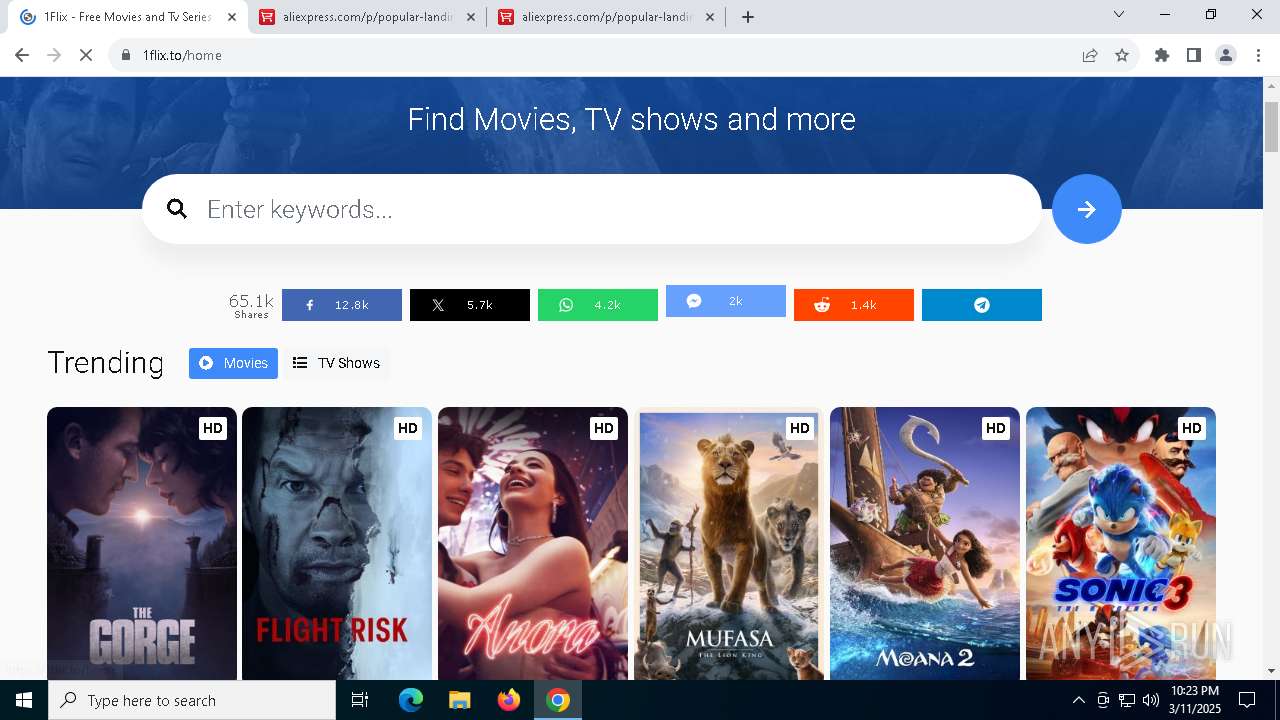
Task: Close the first aliexpress tab
Action: [470, 17]
